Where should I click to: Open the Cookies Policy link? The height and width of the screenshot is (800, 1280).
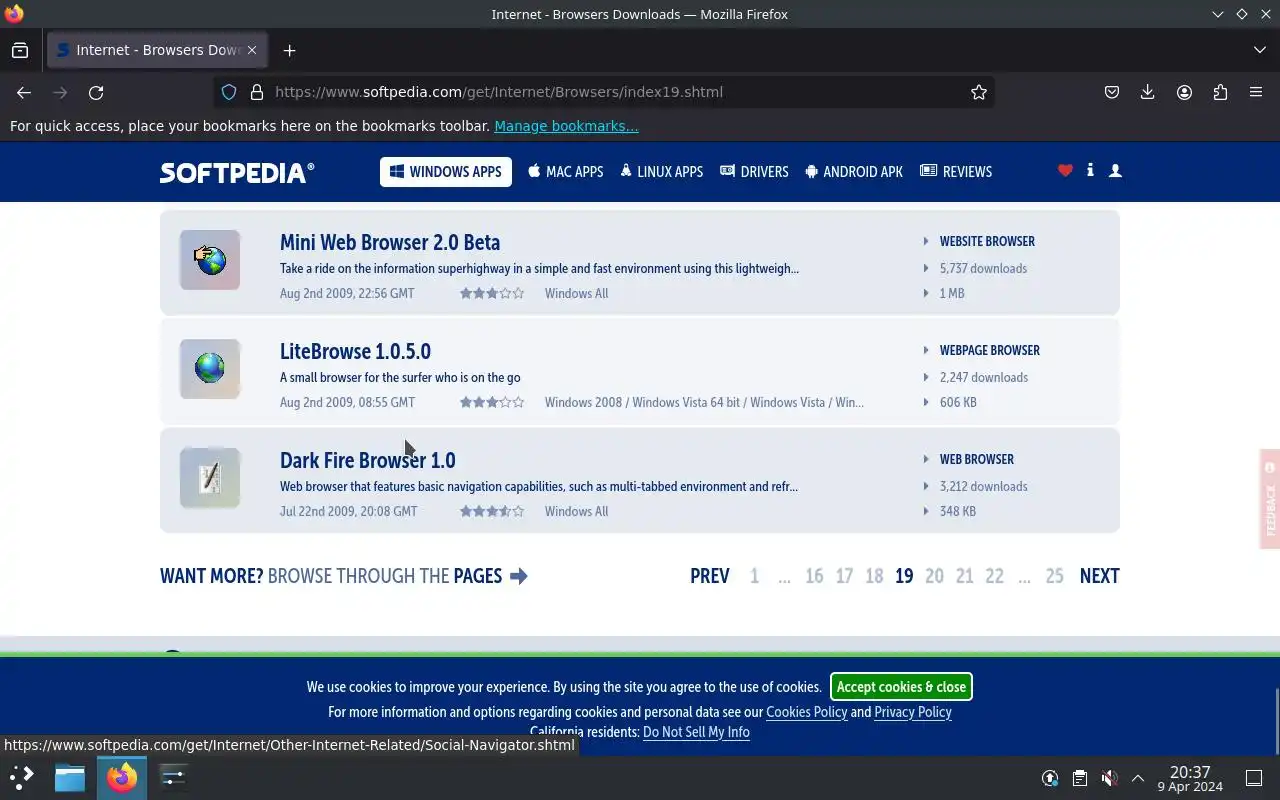point(806,712)
